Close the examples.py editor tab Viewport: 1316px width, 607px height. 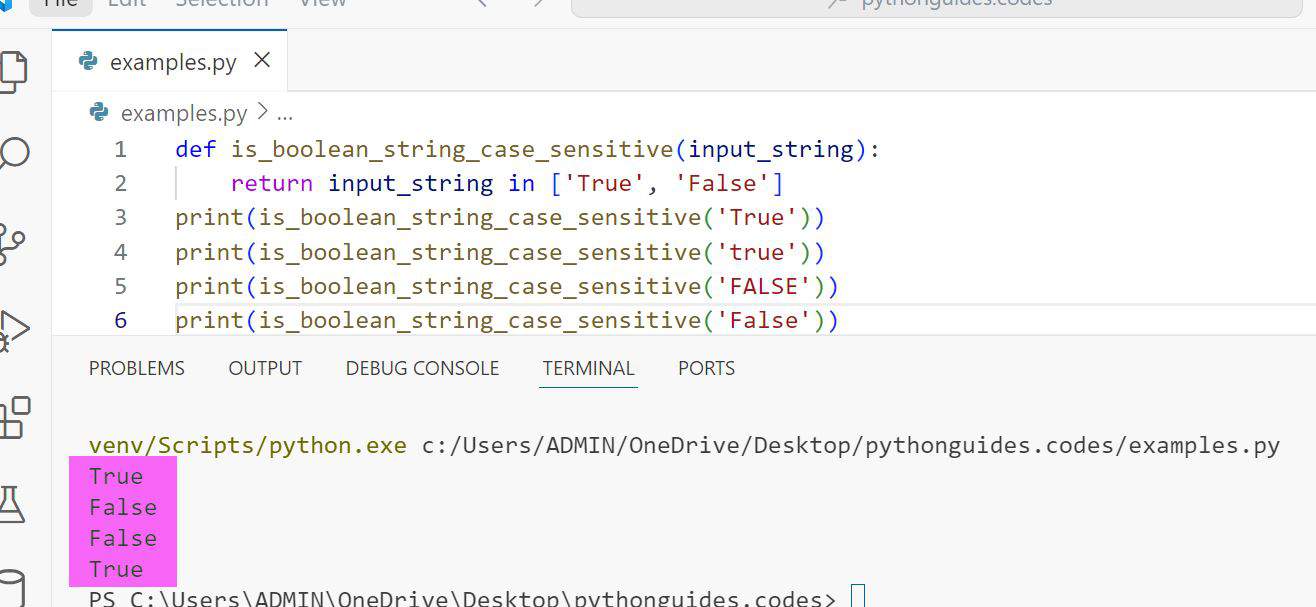[262, 61]
